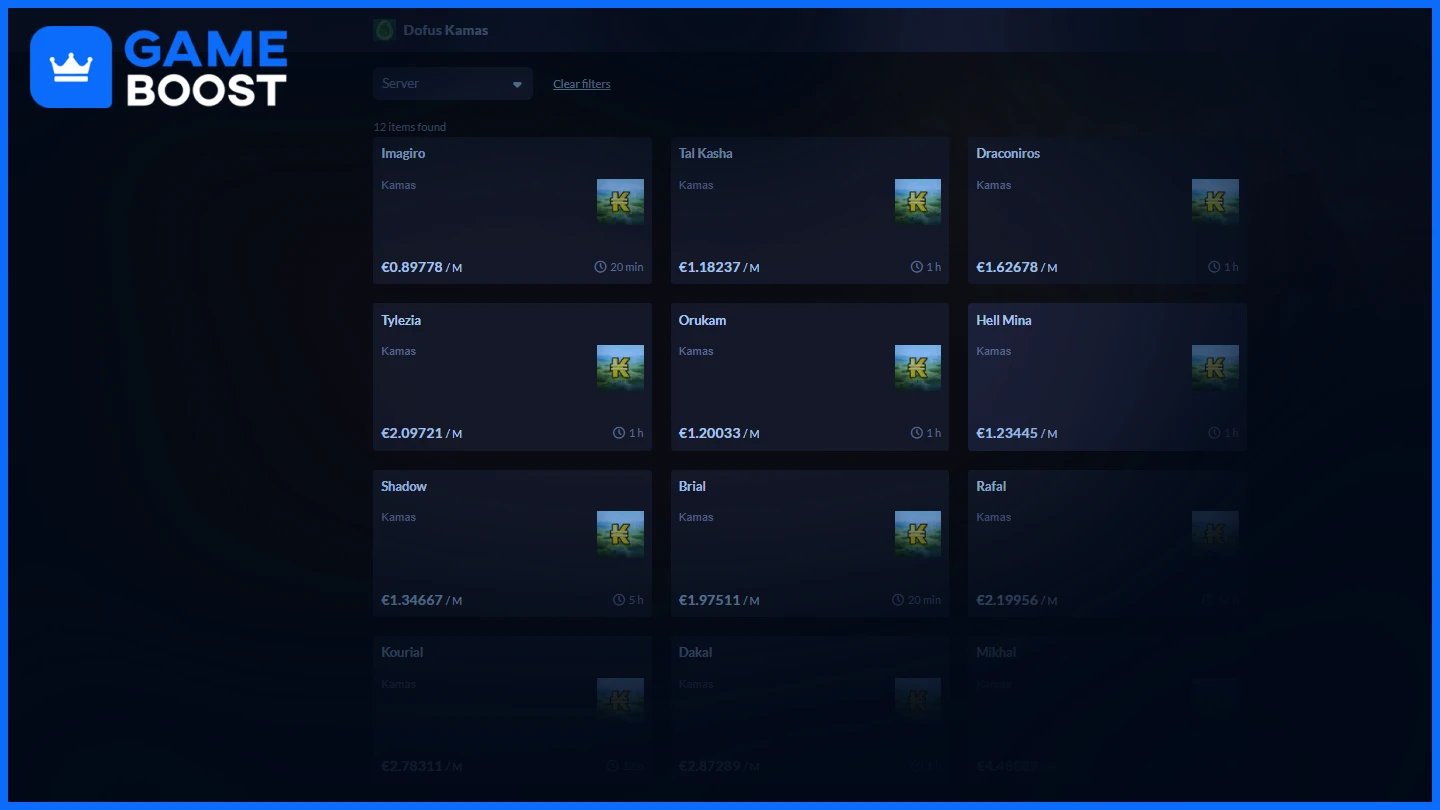Select the Dakal server card
Image resolution: width=1440 pixels, height=810 pixels.
pyautogui.click(x=810, y=709)
